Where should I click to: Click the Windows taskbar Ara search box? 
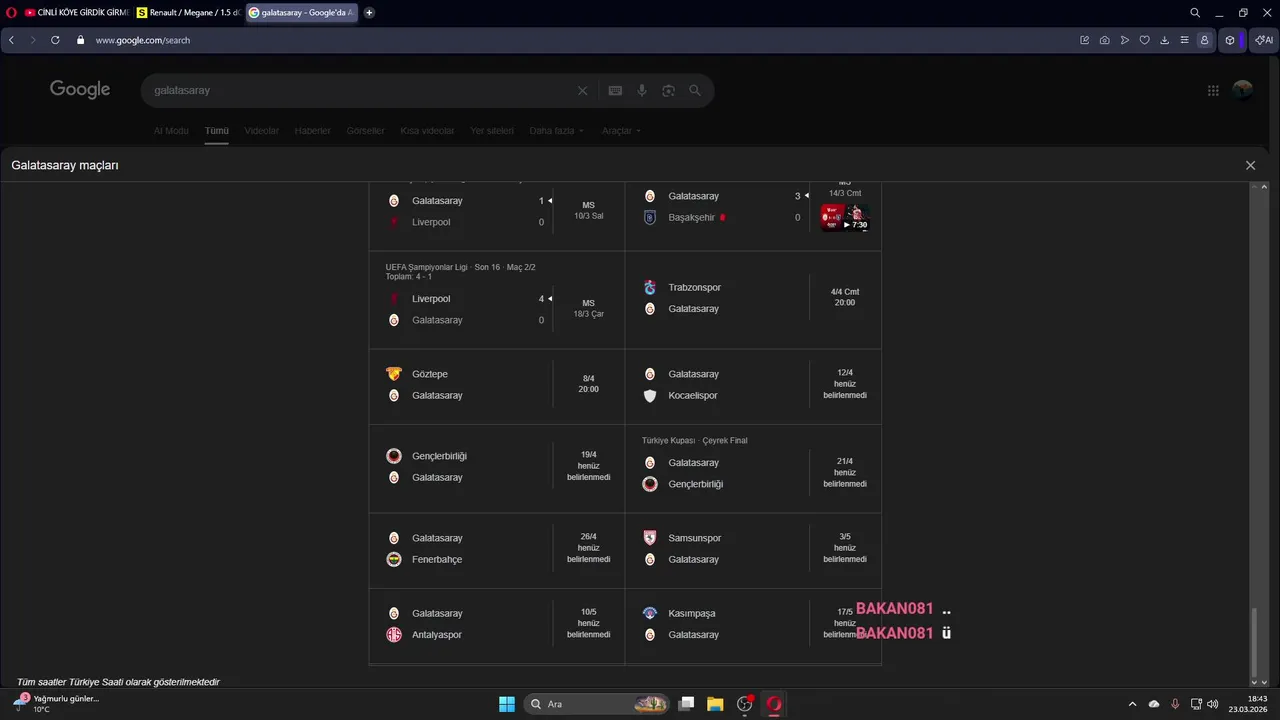click(x=597, y=704)
